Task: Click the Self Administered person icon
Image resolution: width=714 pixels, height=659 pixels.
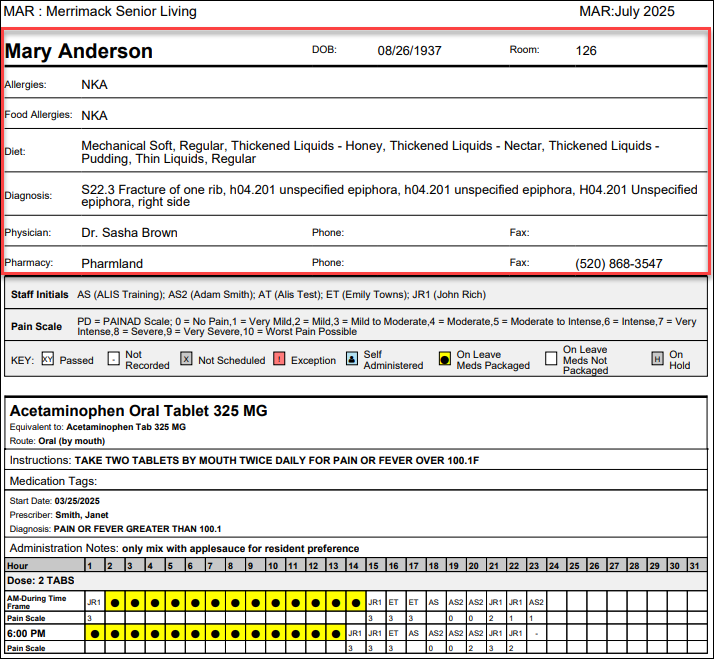Action: coord(352,359)
